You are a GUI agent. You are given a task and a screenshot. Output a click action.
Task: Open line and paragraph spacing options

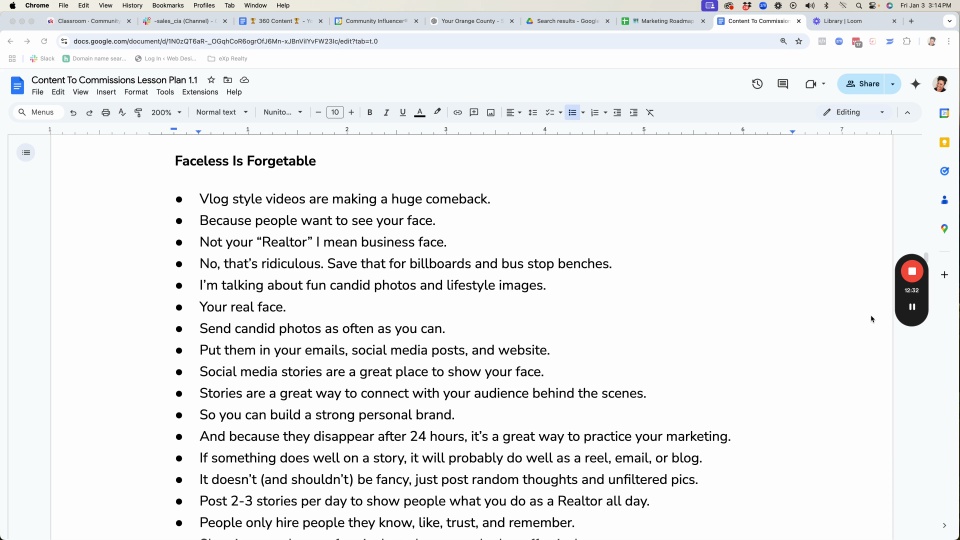pos(533,113)
